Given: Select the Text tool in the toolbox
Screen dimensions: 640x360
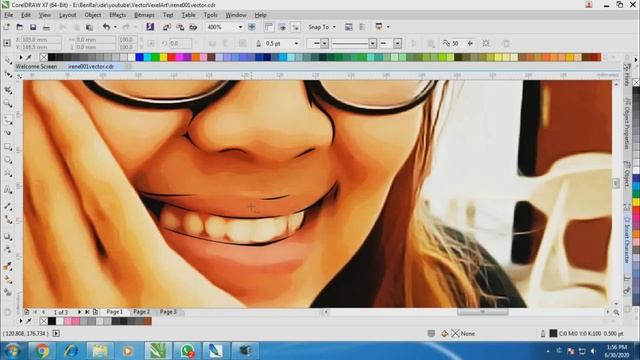Looking at the screenshot, I should tap(8, 190).
